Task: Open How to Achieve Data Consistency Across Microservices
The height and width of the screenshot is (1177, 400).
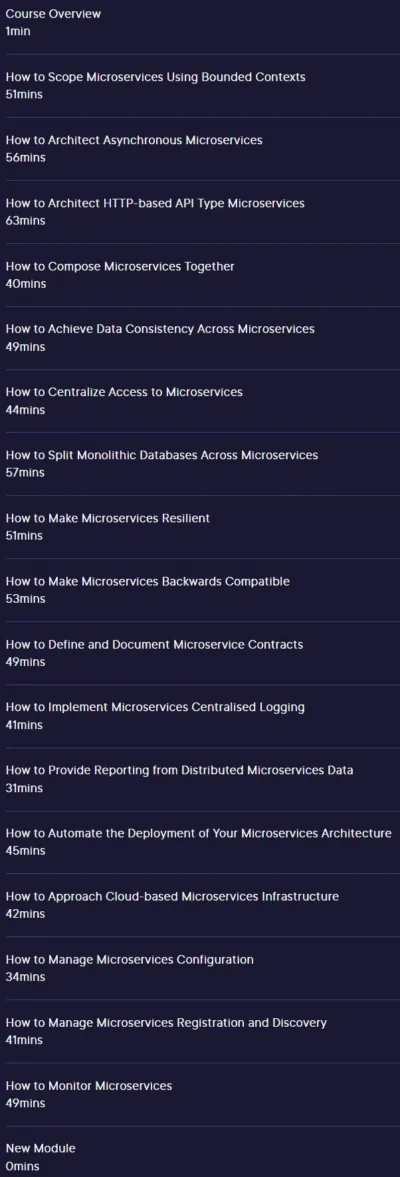Action: click(200, 338)
